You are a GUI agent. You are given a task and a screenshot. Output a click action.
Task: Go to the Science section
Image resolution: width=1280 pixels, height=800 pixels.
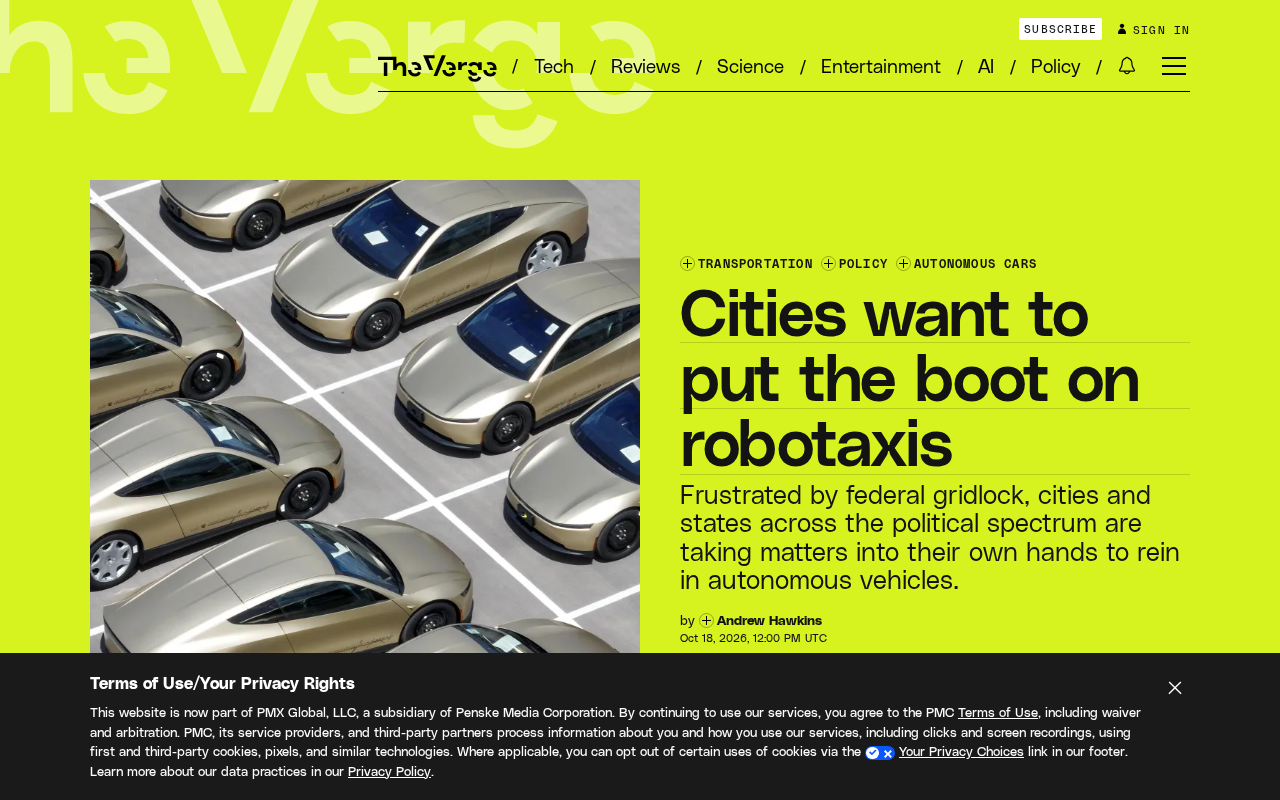point(750,67)
